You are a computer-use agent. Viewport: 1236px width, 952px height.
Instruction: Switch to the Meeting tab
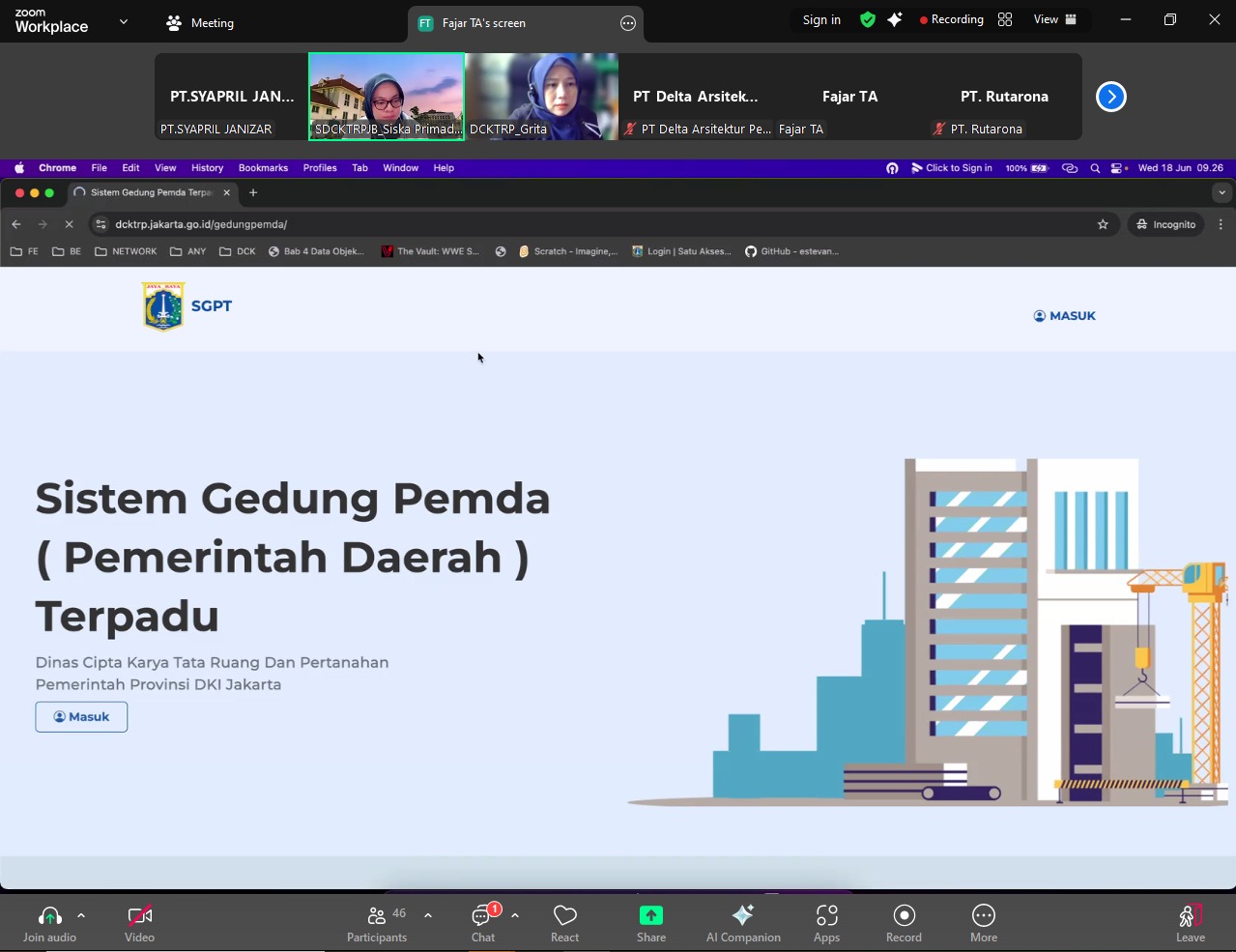pyautogui.click(x=200, y=23)
